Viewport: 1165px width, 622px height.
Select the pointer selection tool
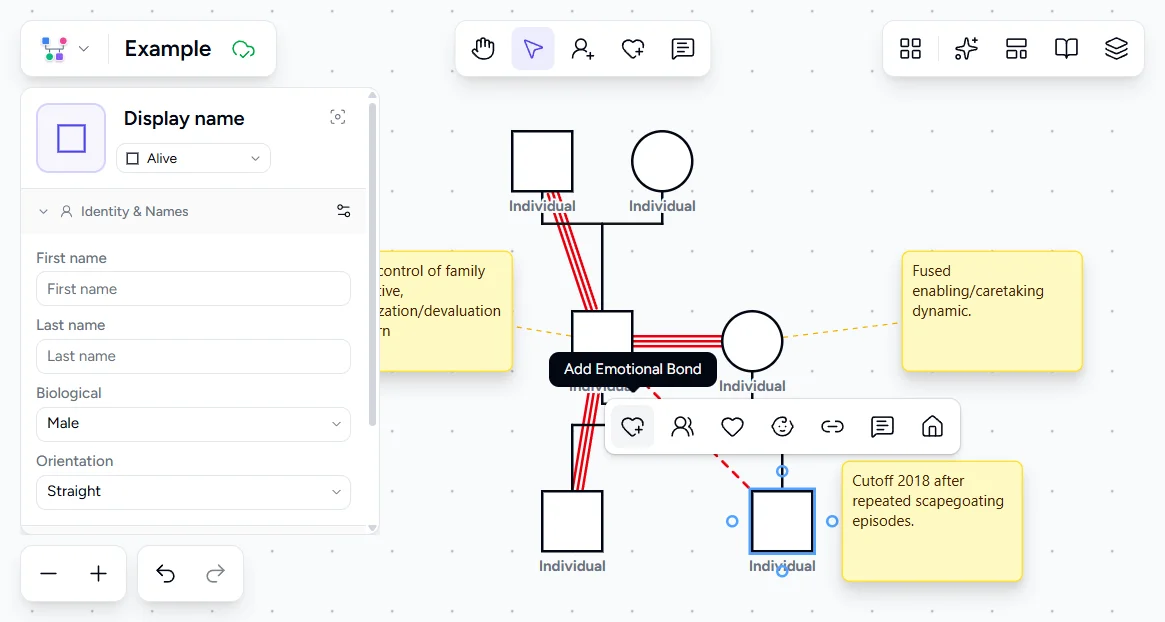click(x=533, y=49)
